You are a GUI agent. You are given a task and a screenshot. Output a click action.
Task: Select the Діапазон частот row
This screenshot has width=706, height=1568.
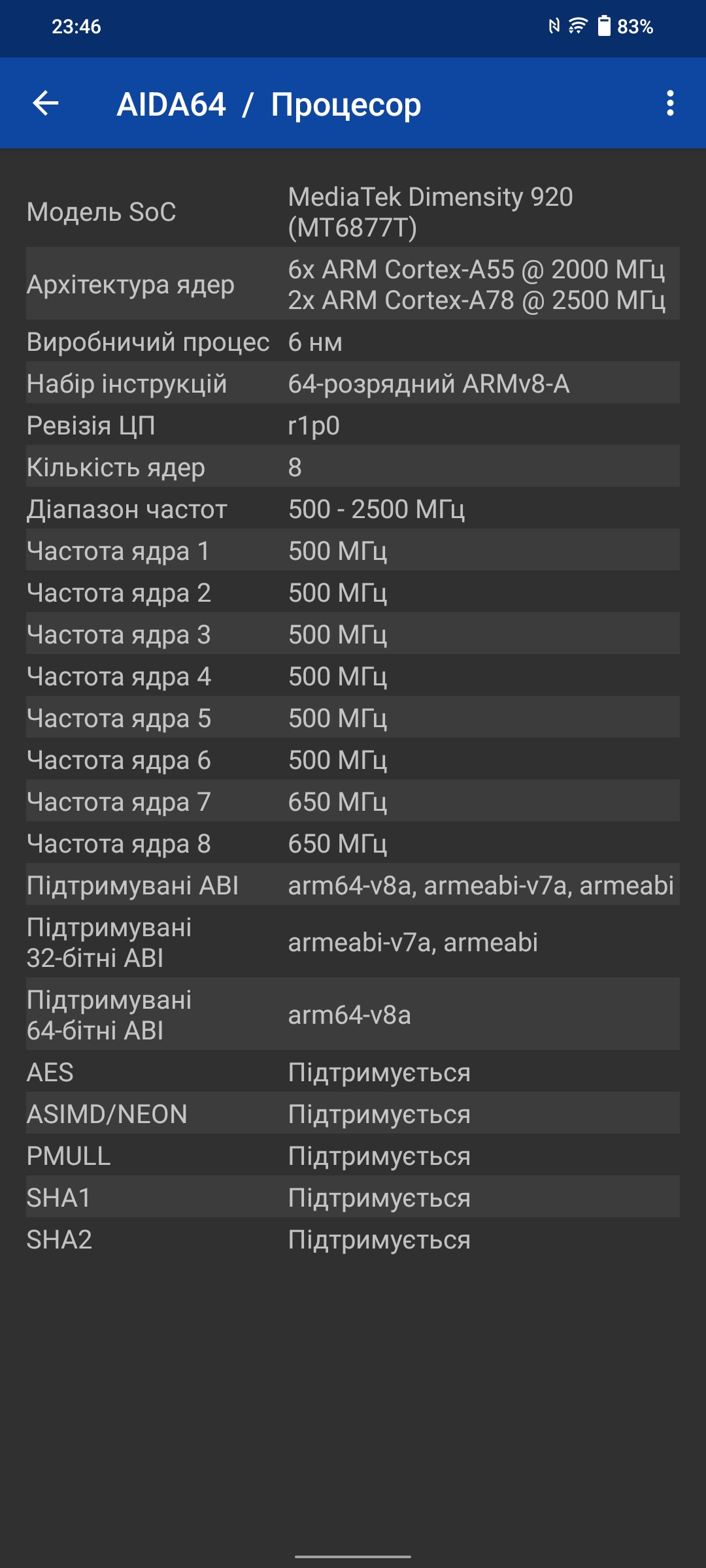click(353, 509)
